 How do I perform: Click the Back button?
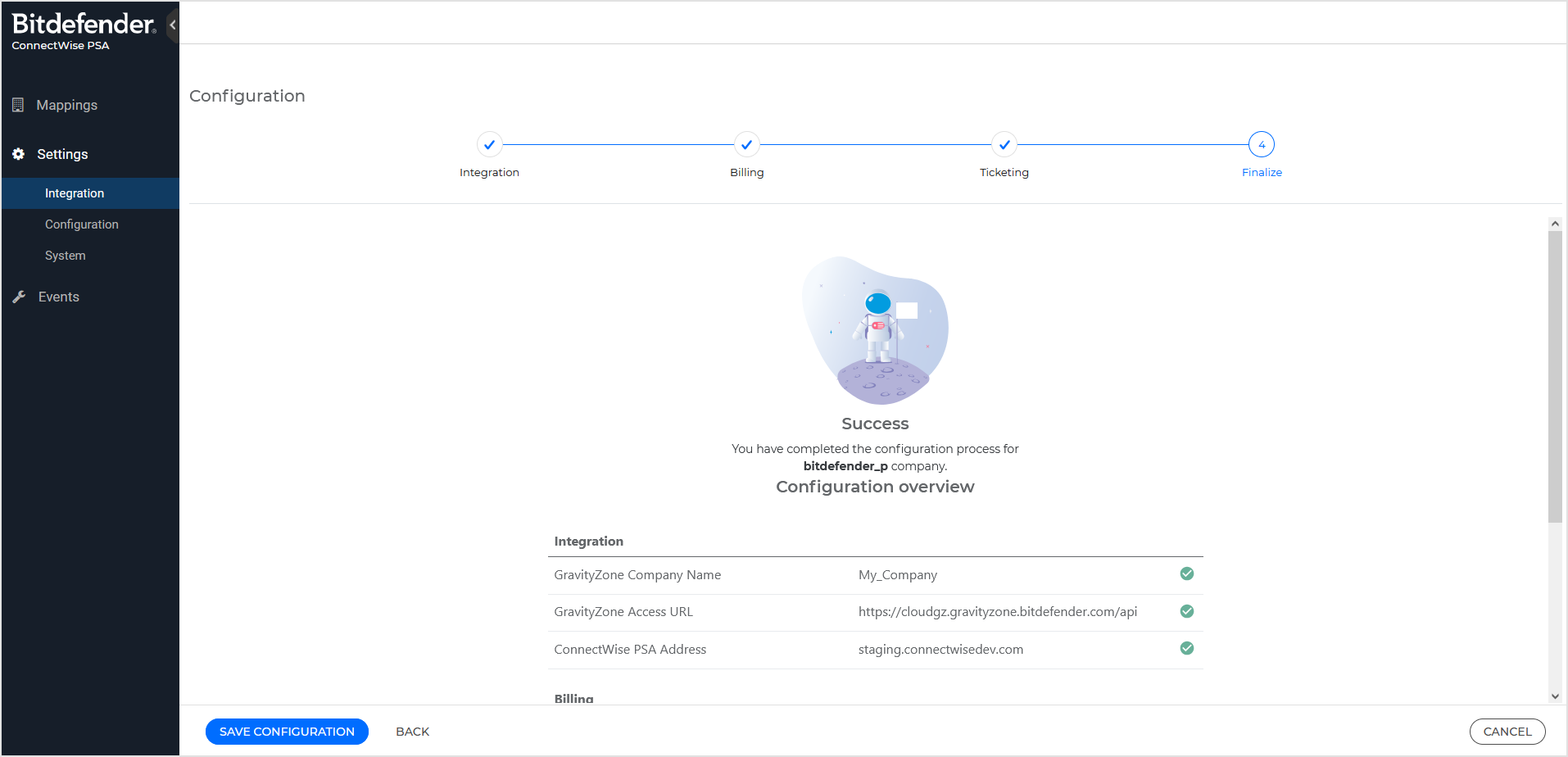pos(412,732)
